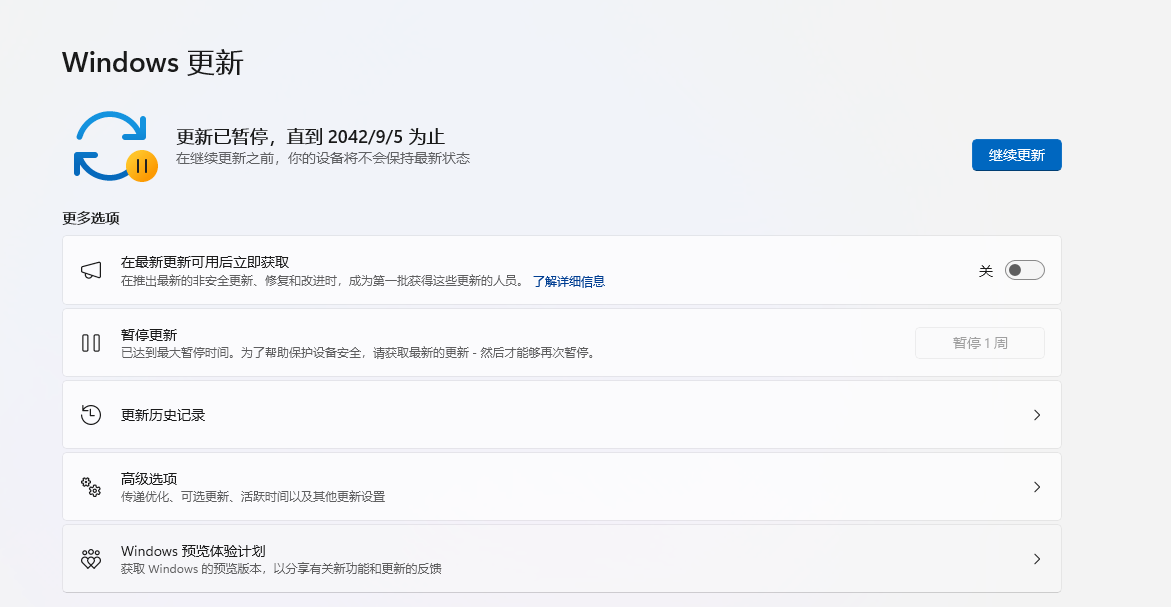Image resolution: width=1171 pixels, height=607 pixels.
Task: Expand chevron on 高级选项 row
Action: (x=1037, y=487)
